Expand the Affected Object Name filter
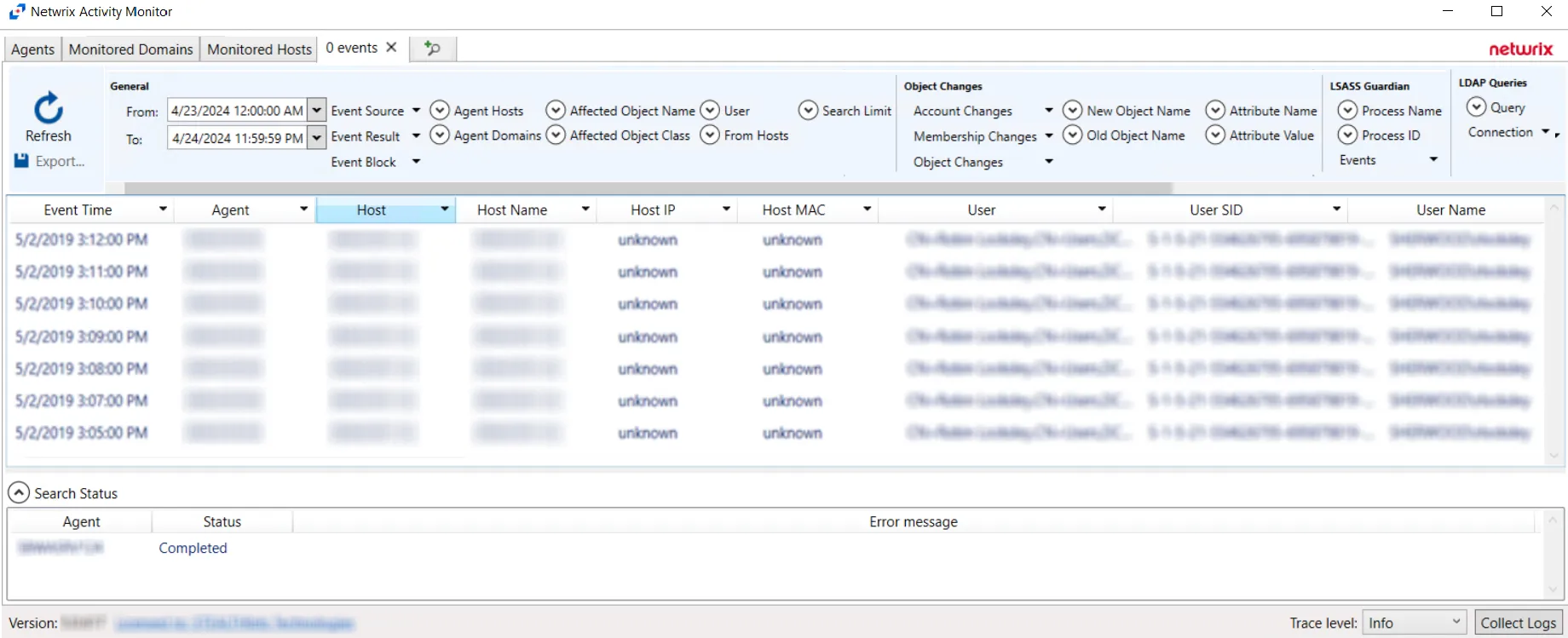 coord(556,111)
